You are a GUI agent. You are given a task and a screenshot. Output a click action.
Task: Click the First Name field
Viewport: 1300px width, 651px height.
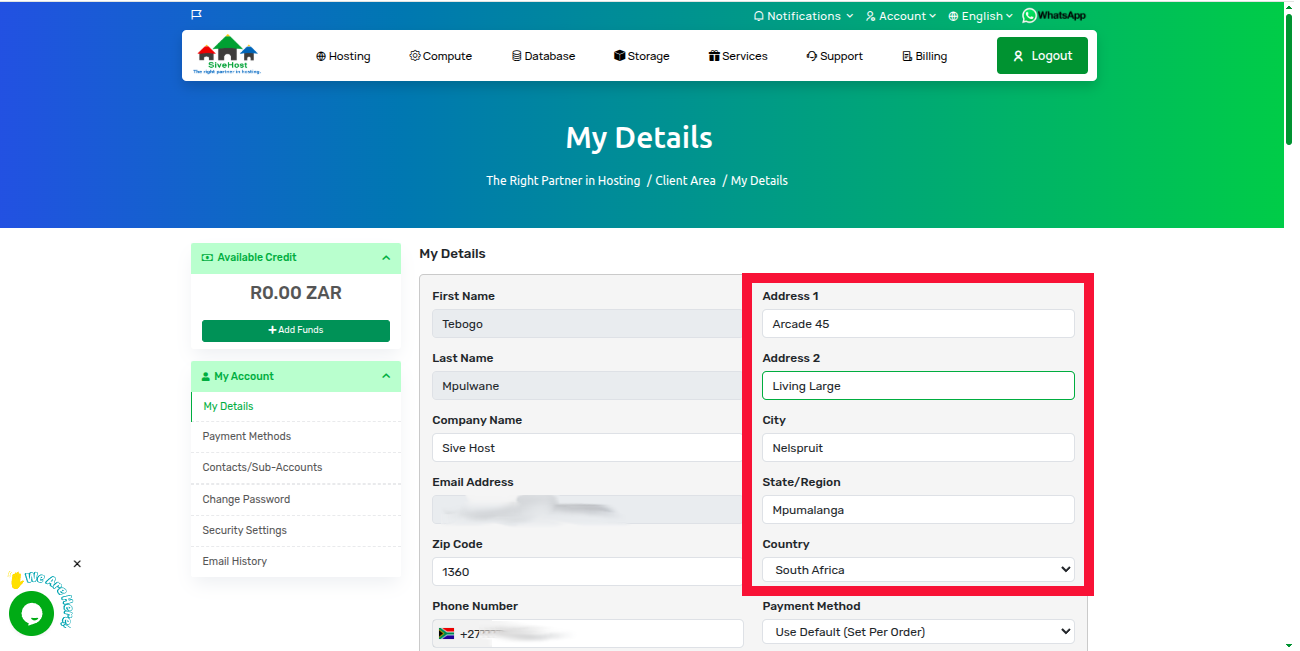click(x=588, y=324)
